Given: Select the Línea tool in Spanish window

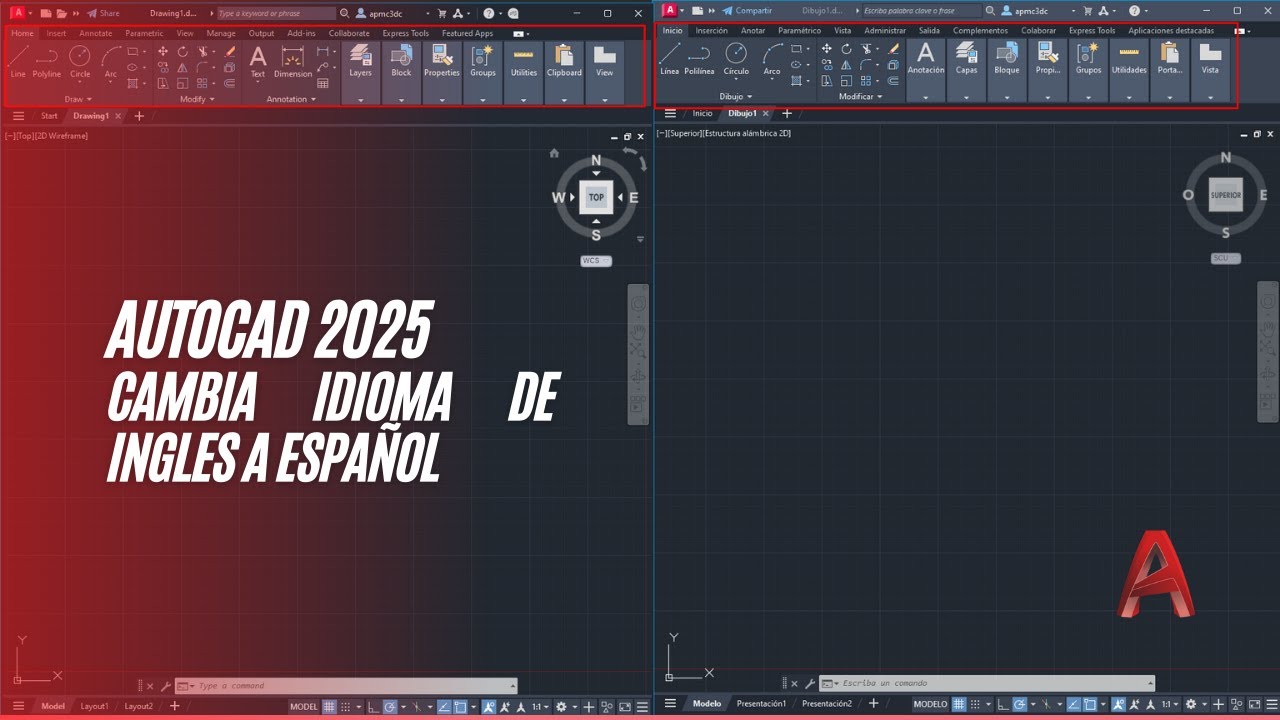Looking at the screenshot, I should coord(669,59).
